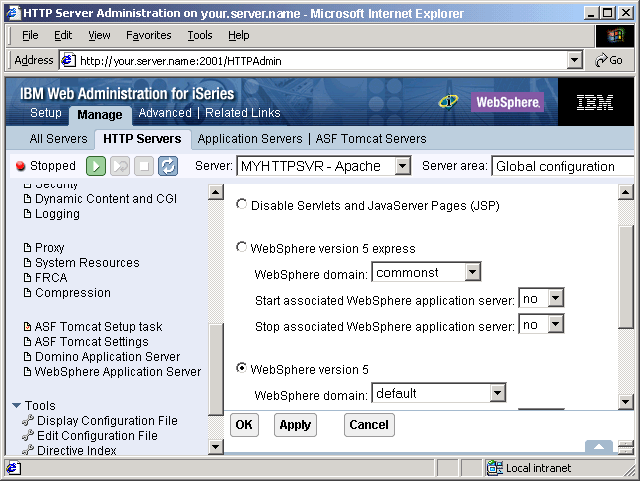Open the Display Configuration File link
640x481 pixels.
tap(107, 421)
